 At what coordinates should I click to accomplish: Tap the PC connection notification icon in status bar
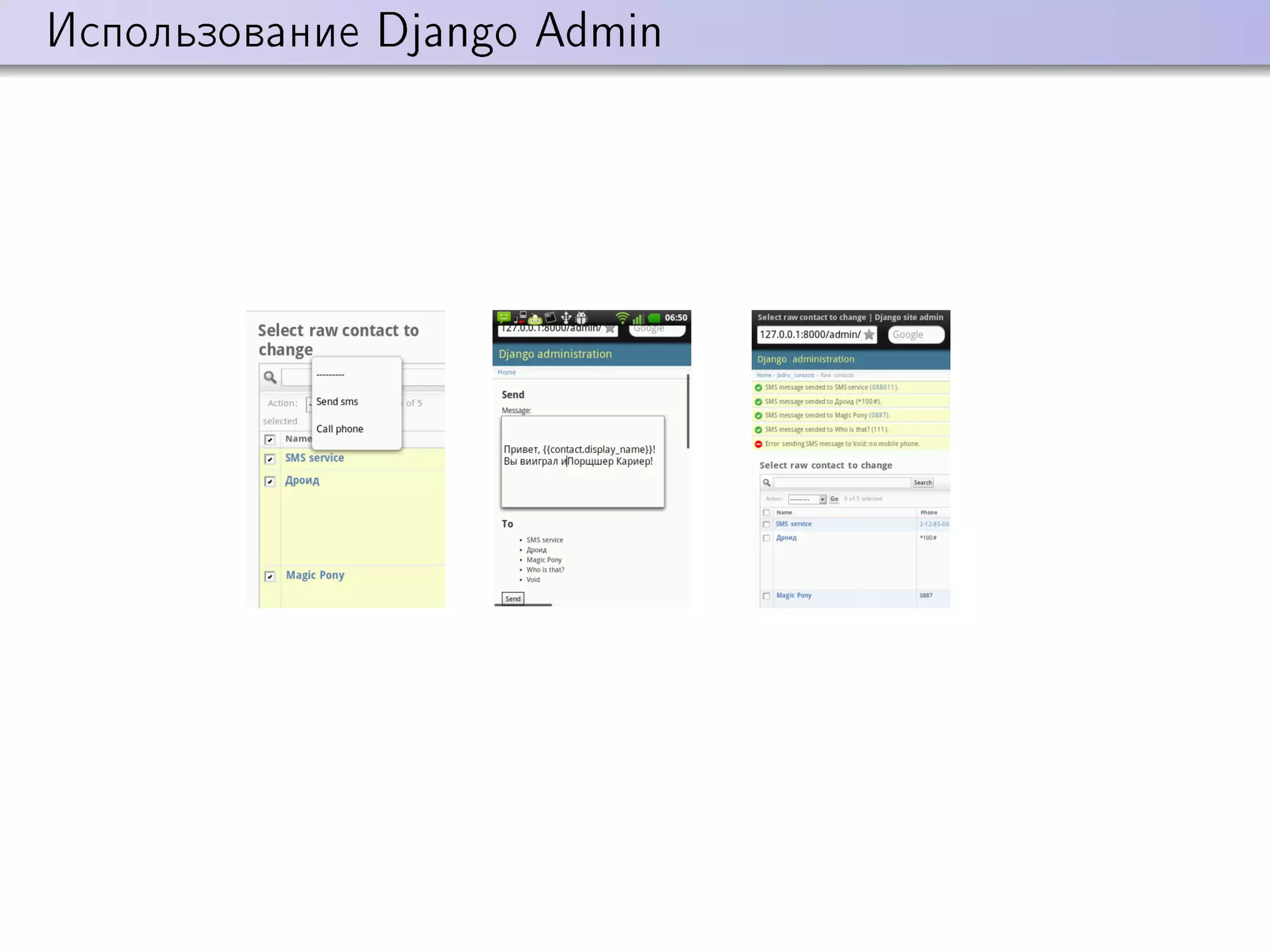[x=521, y=318]
